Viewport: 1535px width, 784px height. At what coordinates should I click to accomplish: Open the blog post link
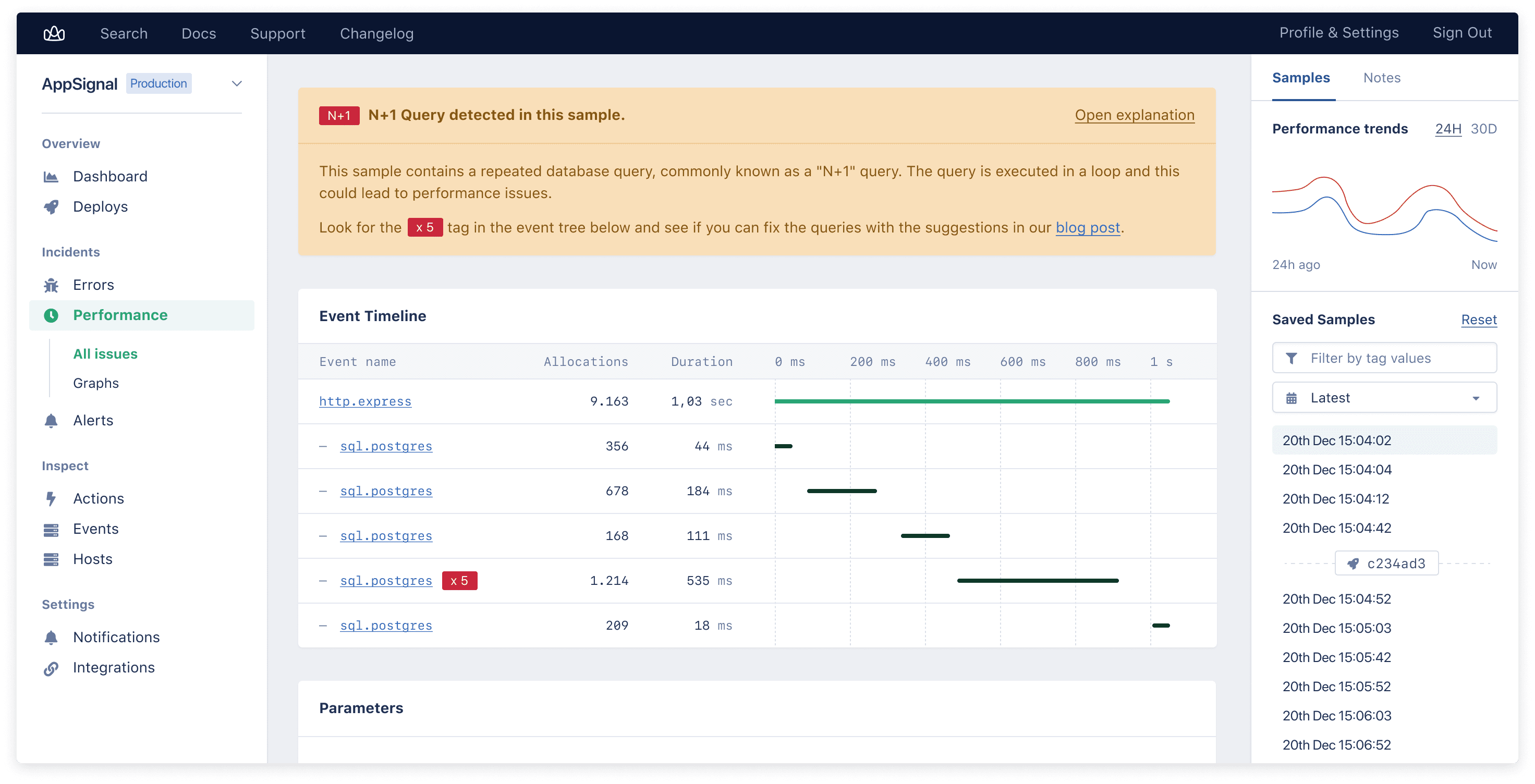[x=1088, y=228]
